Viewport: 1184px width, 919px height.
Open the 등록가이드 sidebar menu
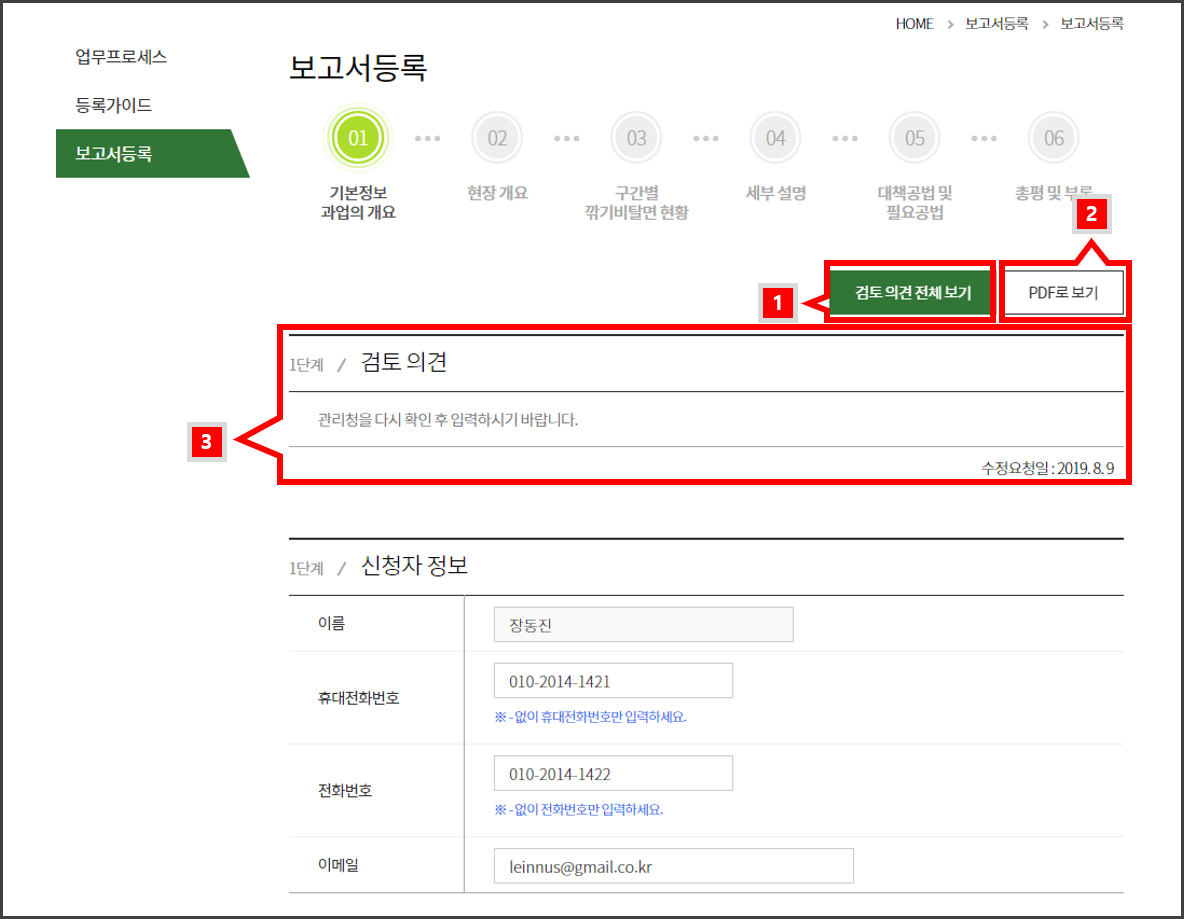click(x=113, y=105)
